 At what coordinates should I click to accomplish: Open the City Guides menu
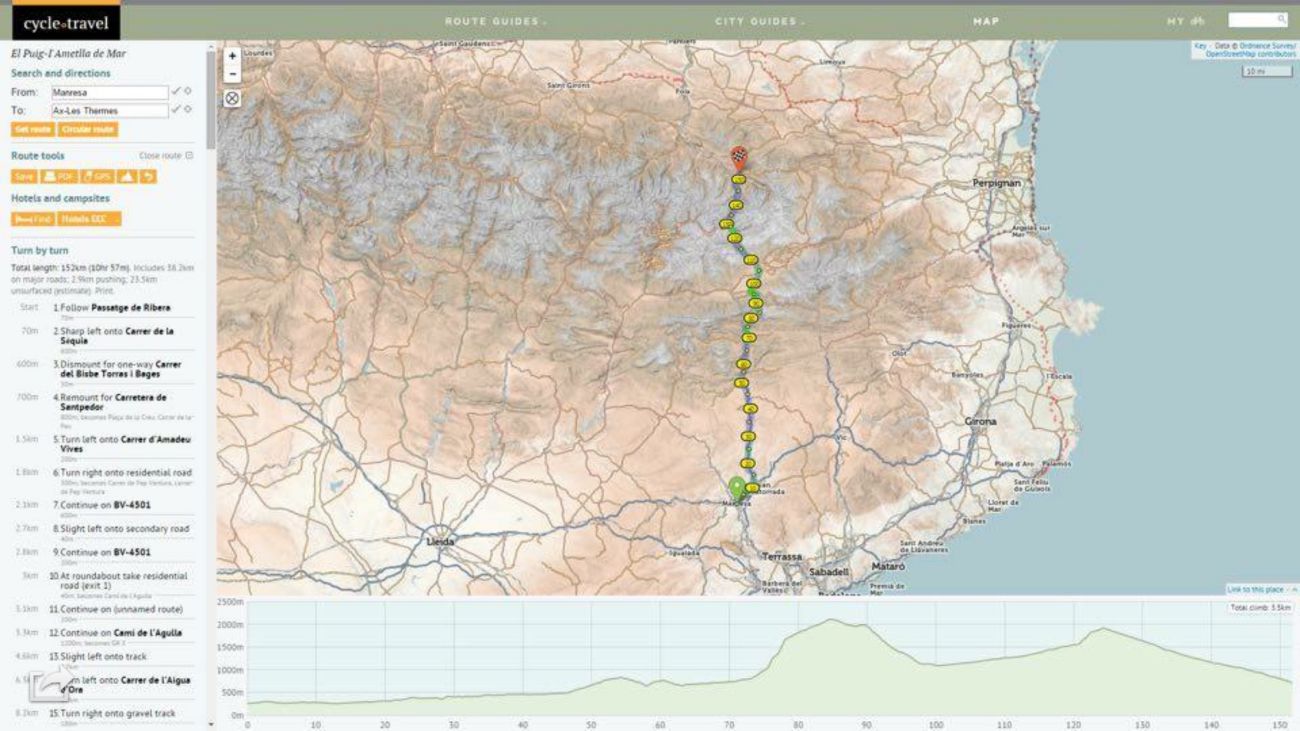[x=760, y=21]
